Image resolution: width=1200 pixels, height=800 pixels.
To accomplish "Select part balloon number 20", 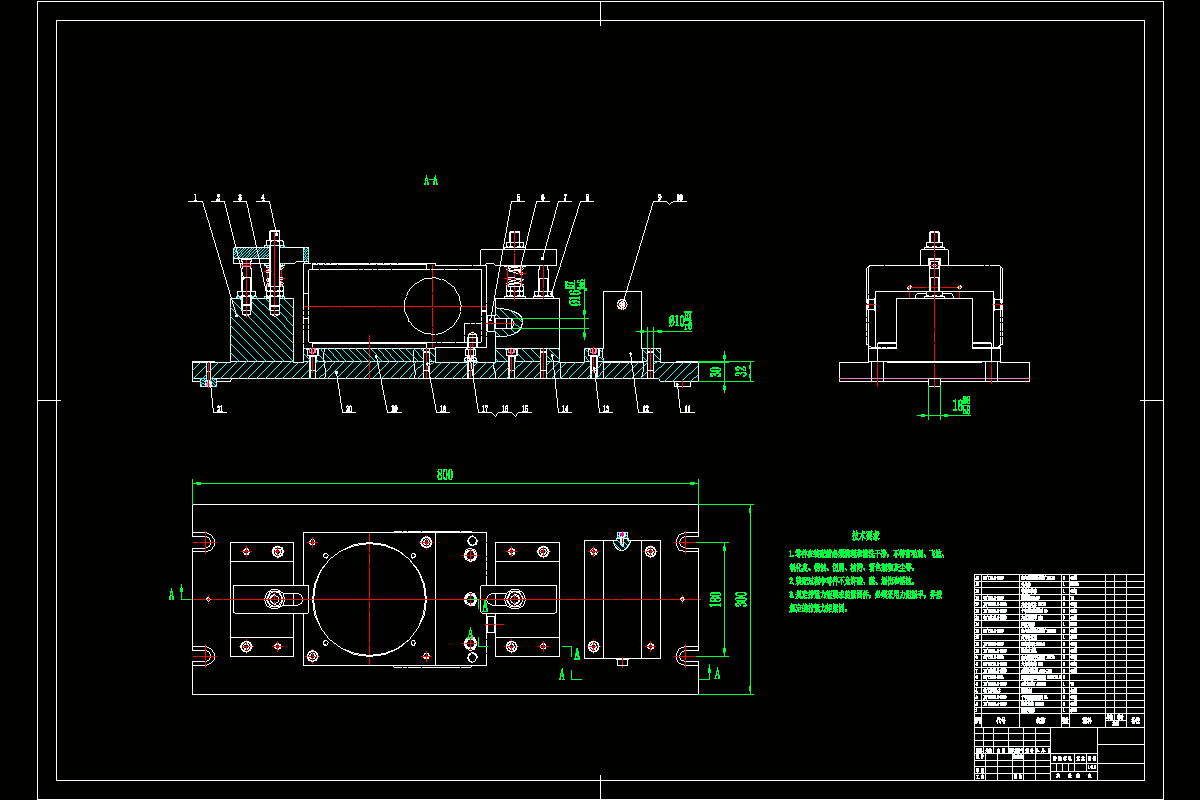I will tap(347, 409).
